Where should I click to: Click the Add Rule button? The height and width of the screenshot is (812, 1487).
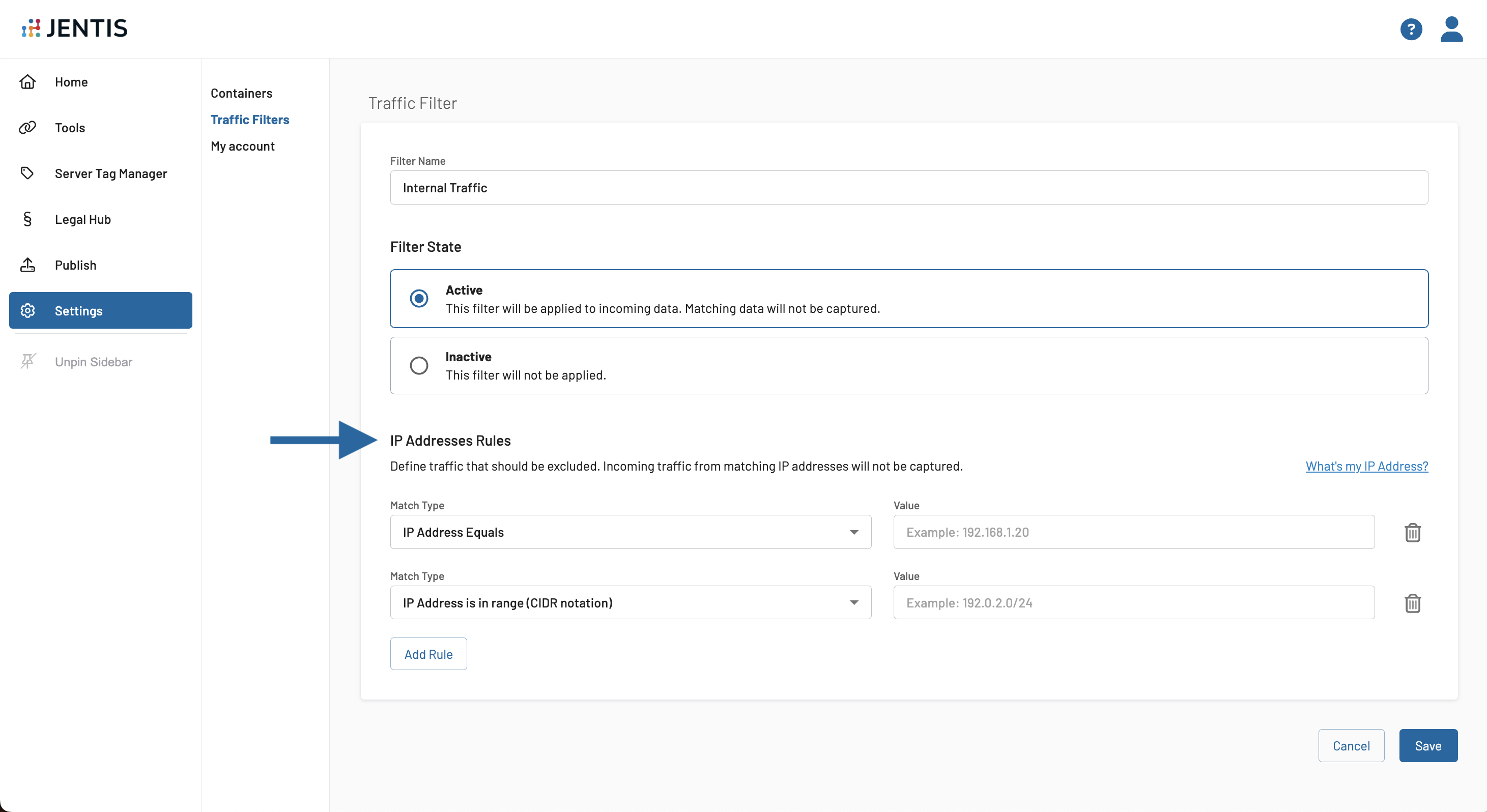click(x=428, y=654)
